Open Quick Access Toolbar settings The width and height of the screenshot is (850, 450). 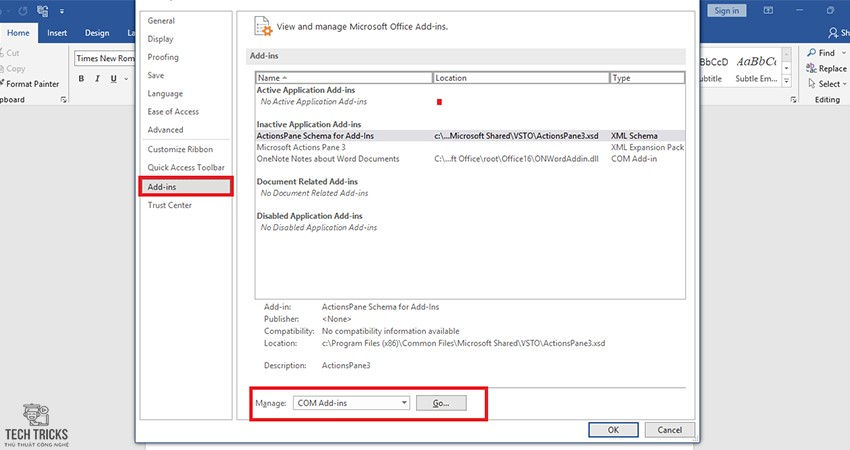[186, 168]
